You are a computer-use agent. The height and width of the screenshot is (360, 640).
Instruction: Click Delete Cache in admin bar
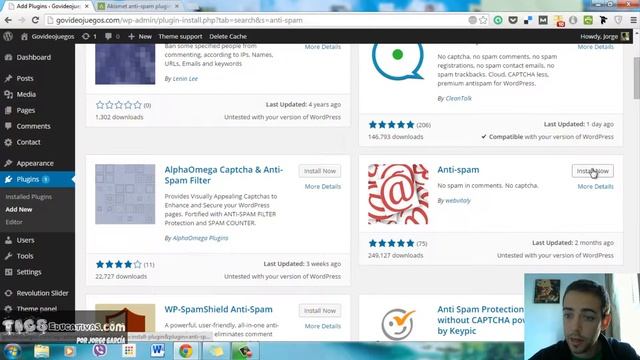(228, 36)
